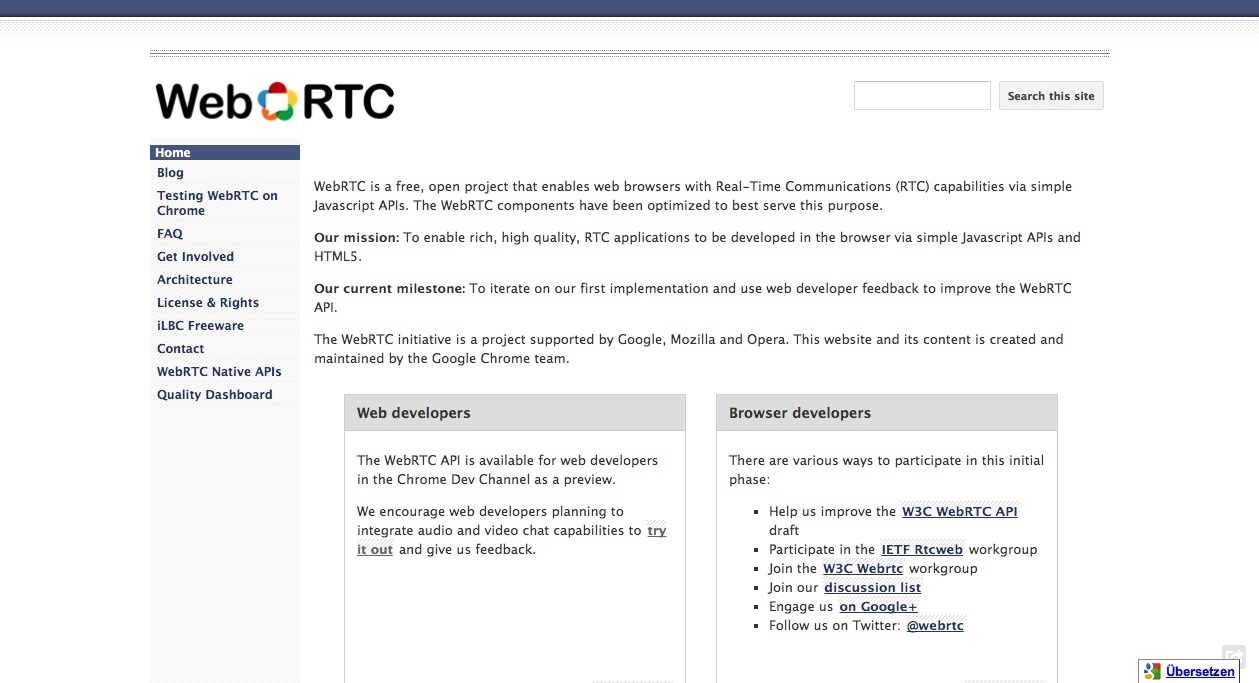Focus the site search input field

coord(922,96)
